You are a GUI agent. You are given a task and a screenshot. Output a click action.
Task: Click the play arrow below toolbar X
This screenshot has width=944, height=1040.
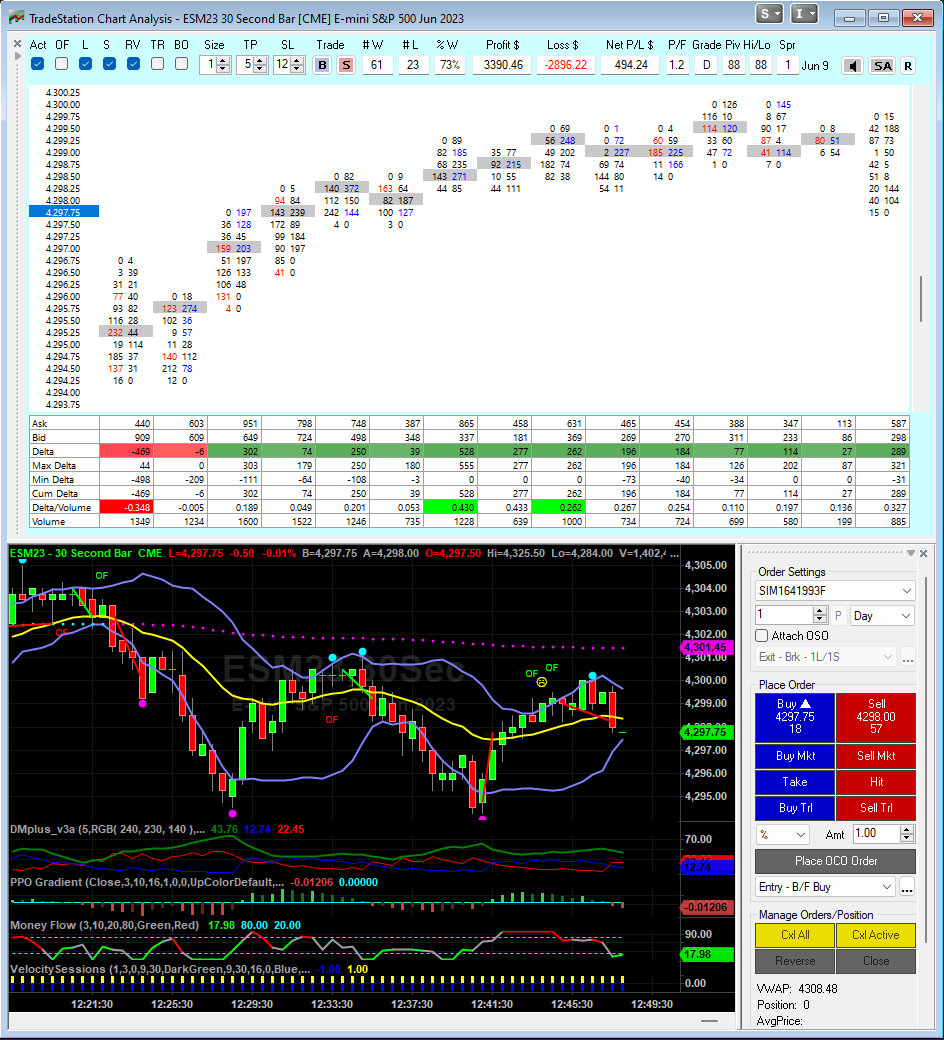tap(17, 56)
